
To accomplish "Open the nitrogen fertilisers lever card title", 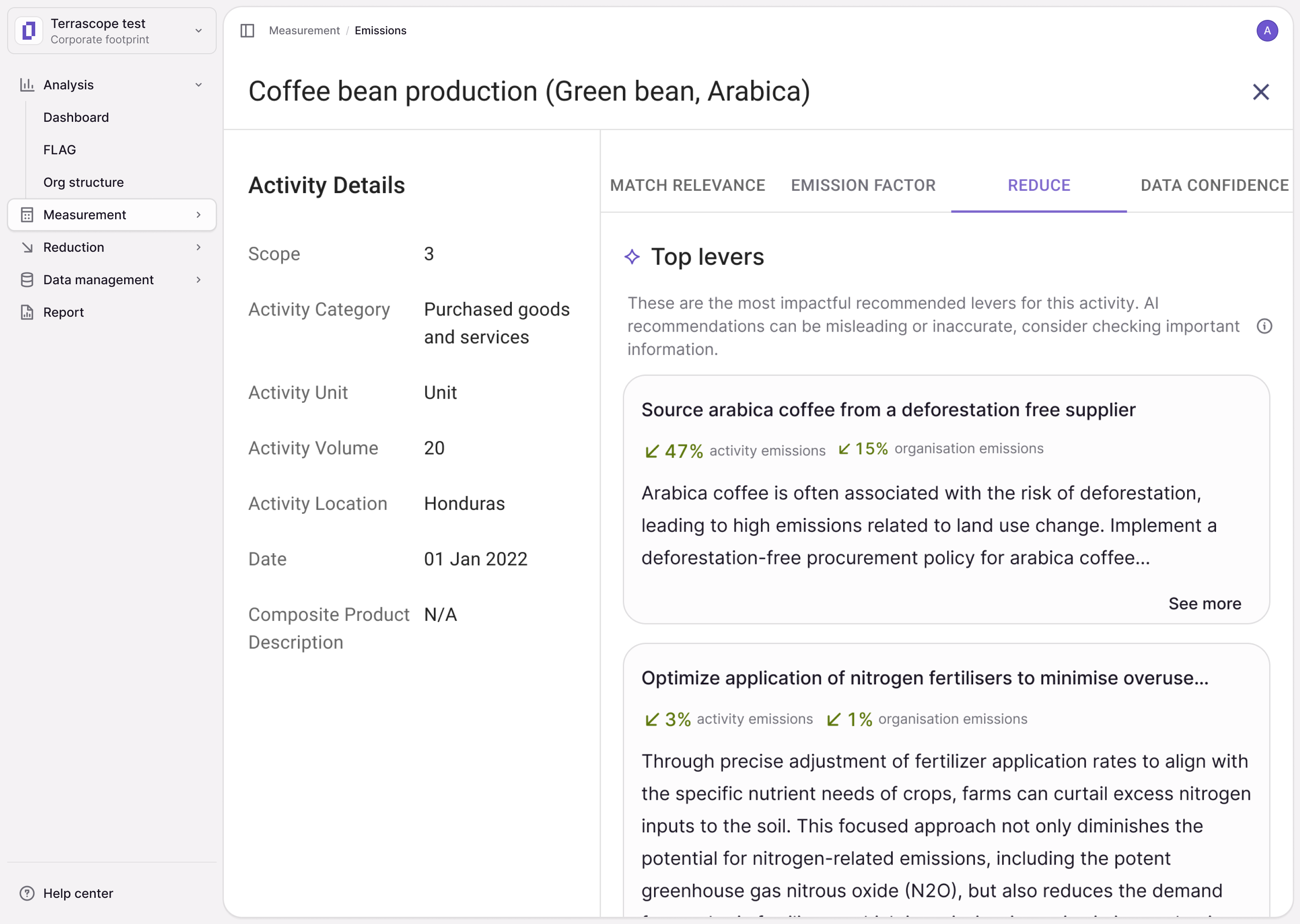I will coord(924,678).
